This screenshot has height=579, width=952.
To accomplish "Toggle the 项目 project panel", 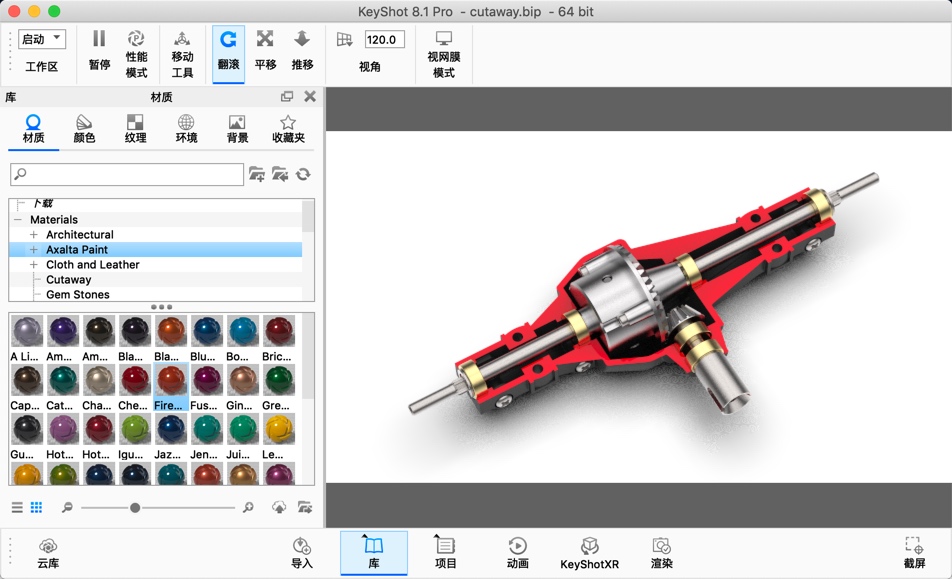I will 446,553.
